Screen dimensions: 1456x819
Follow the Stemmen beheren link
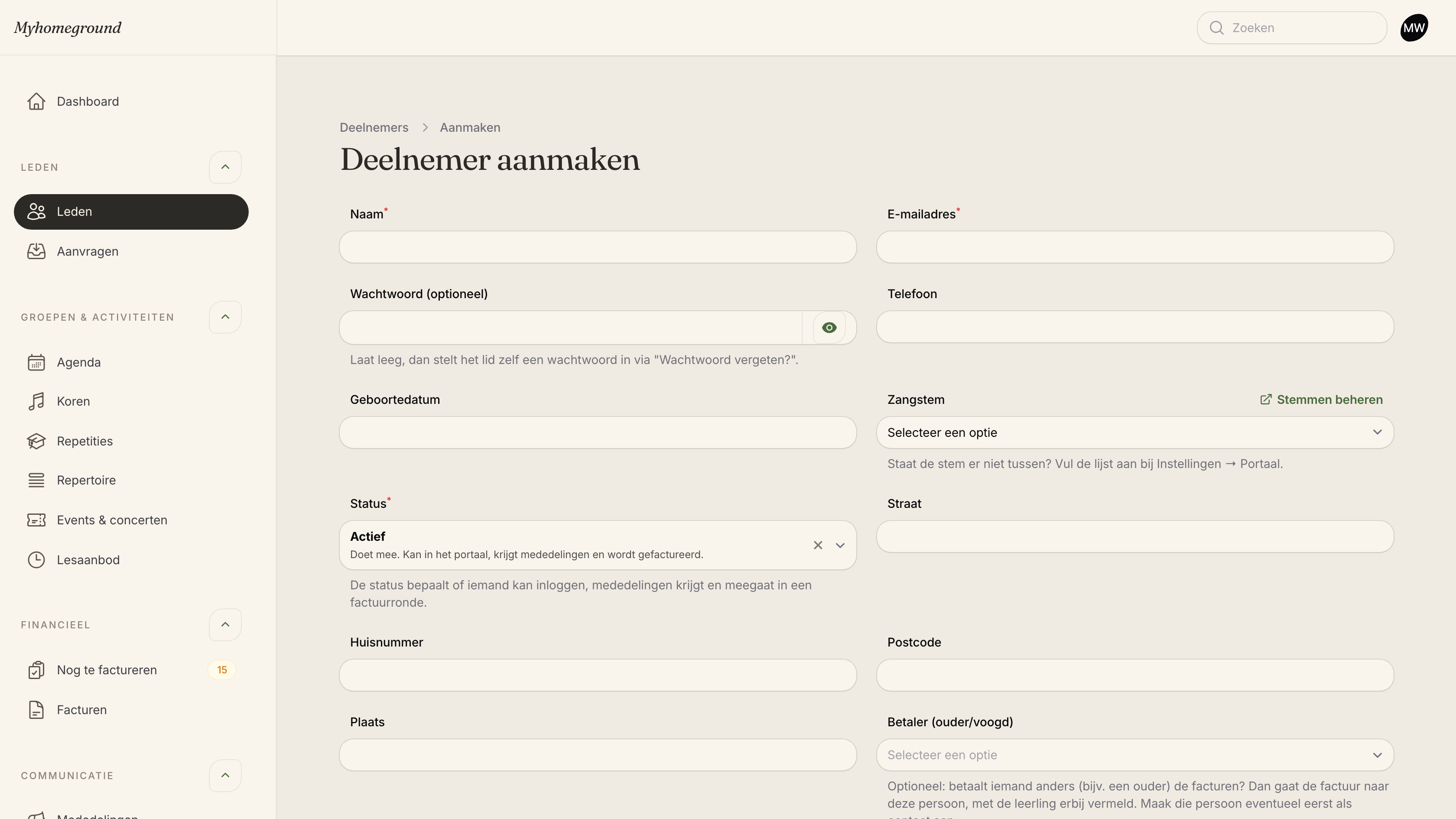pyautogui.click(x=1322, y=400)
